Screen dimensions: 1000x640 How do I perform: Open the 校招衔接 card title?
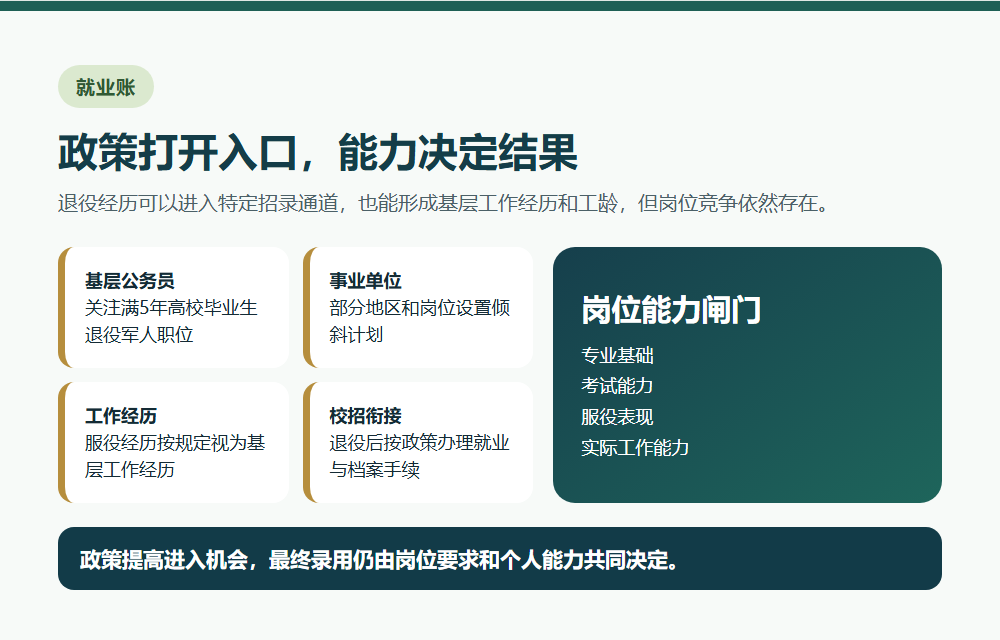click(x=365, y=416)
